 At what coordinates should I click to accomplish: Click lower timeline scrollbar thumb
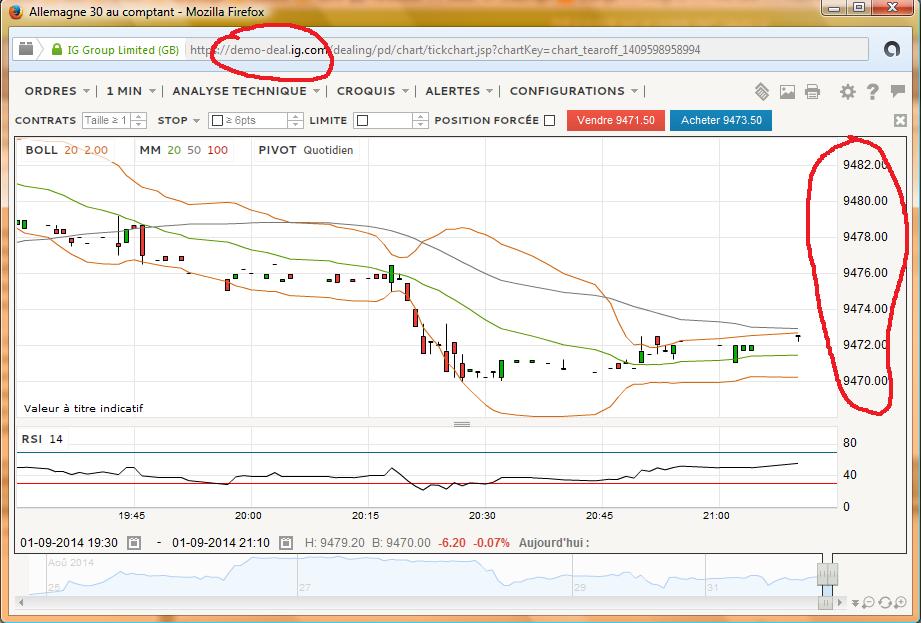(827, 602)
